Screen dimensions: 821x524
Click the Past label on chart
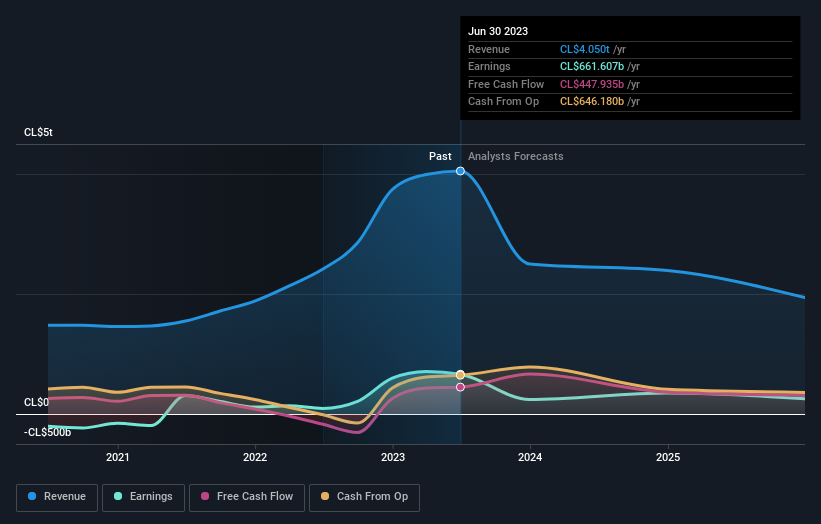coord(440,156)
